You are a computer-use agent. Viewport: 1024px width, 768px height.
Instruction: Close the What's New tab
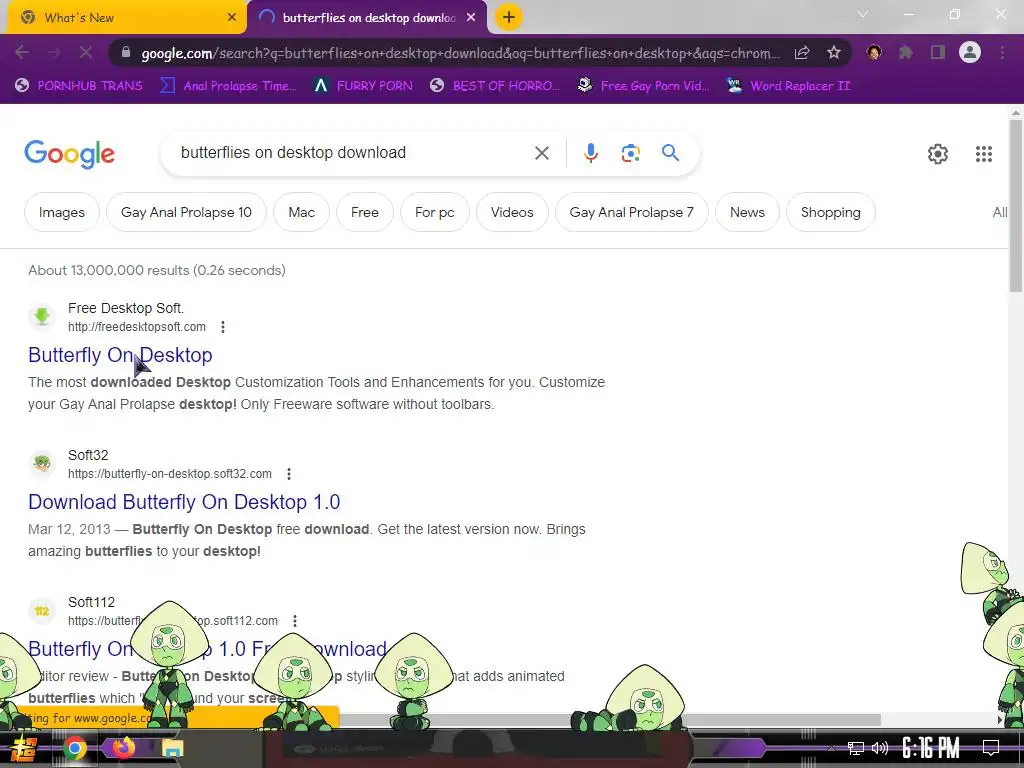pos(232,18)
